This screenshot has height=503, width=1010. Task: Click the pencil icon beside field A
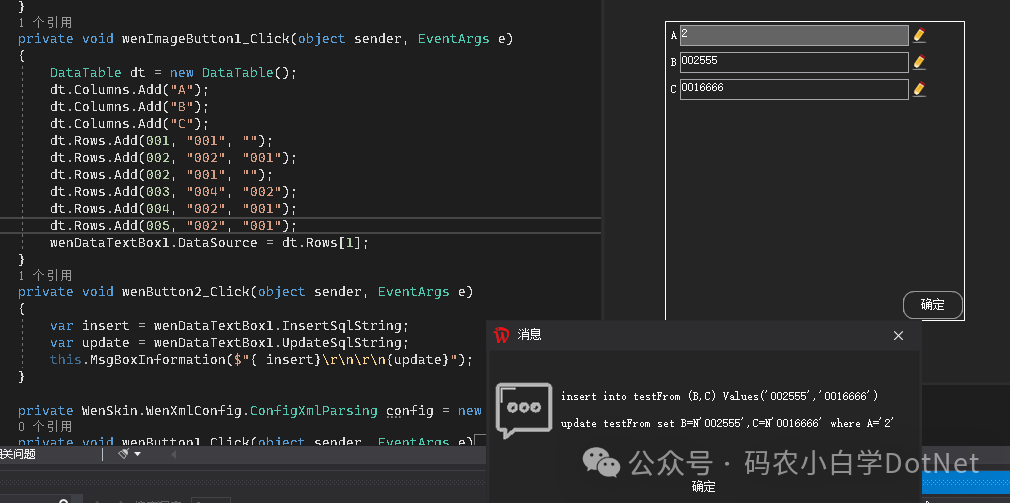(x=919, y=35)
